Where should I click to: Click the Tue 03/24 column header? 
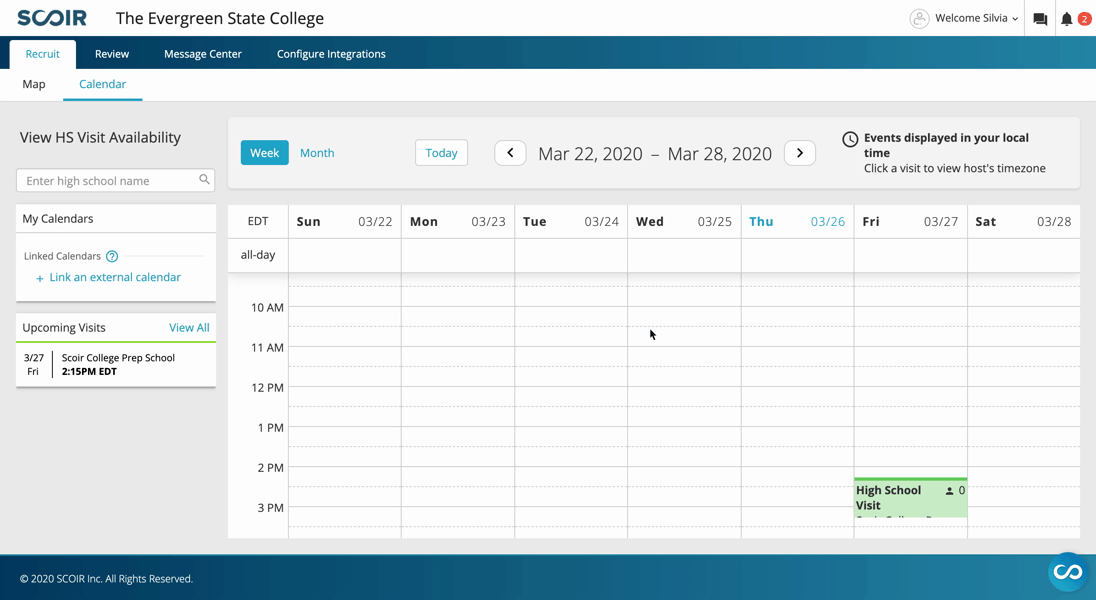(x=571, y=222)
